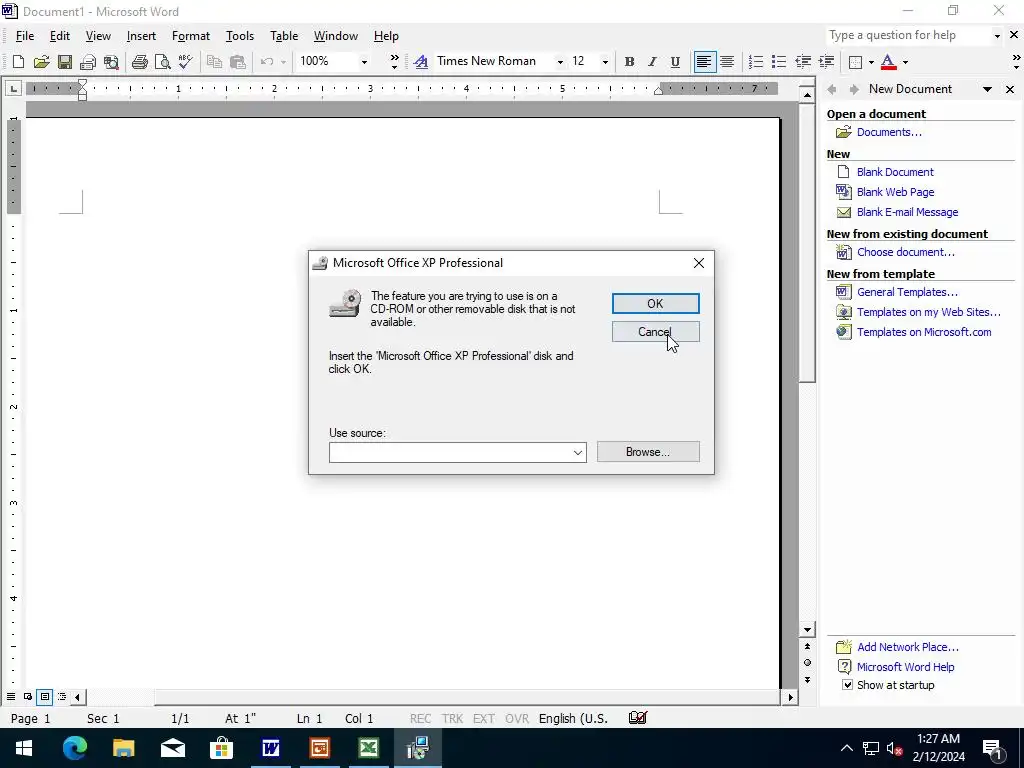Screen dimensions: 1024x768
Task: Select Center alignment
Action: 727,62
